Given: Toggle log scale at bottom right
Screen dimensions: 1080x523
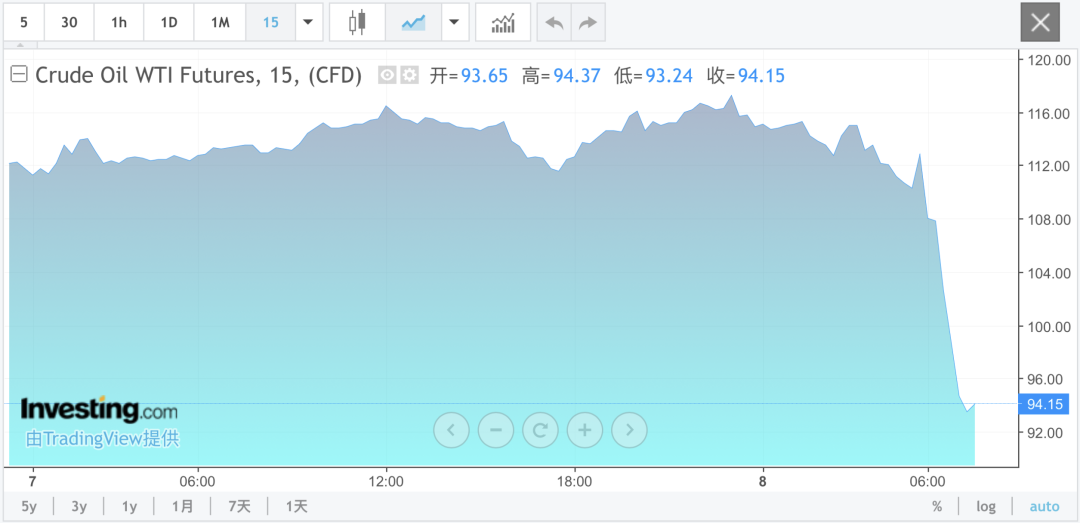Looking at the screenshot, I should tap(986, 506).
